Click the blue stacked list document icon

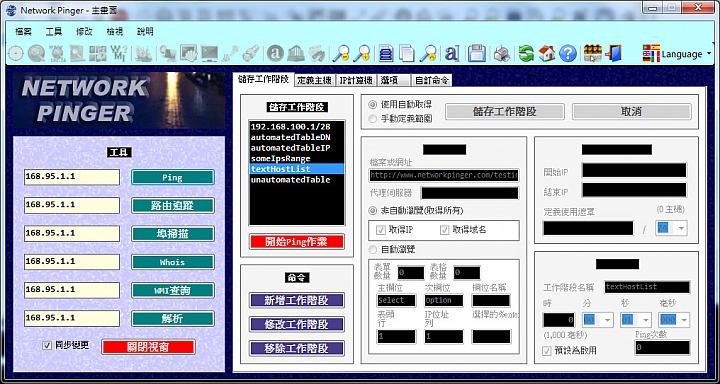(386, 54)
